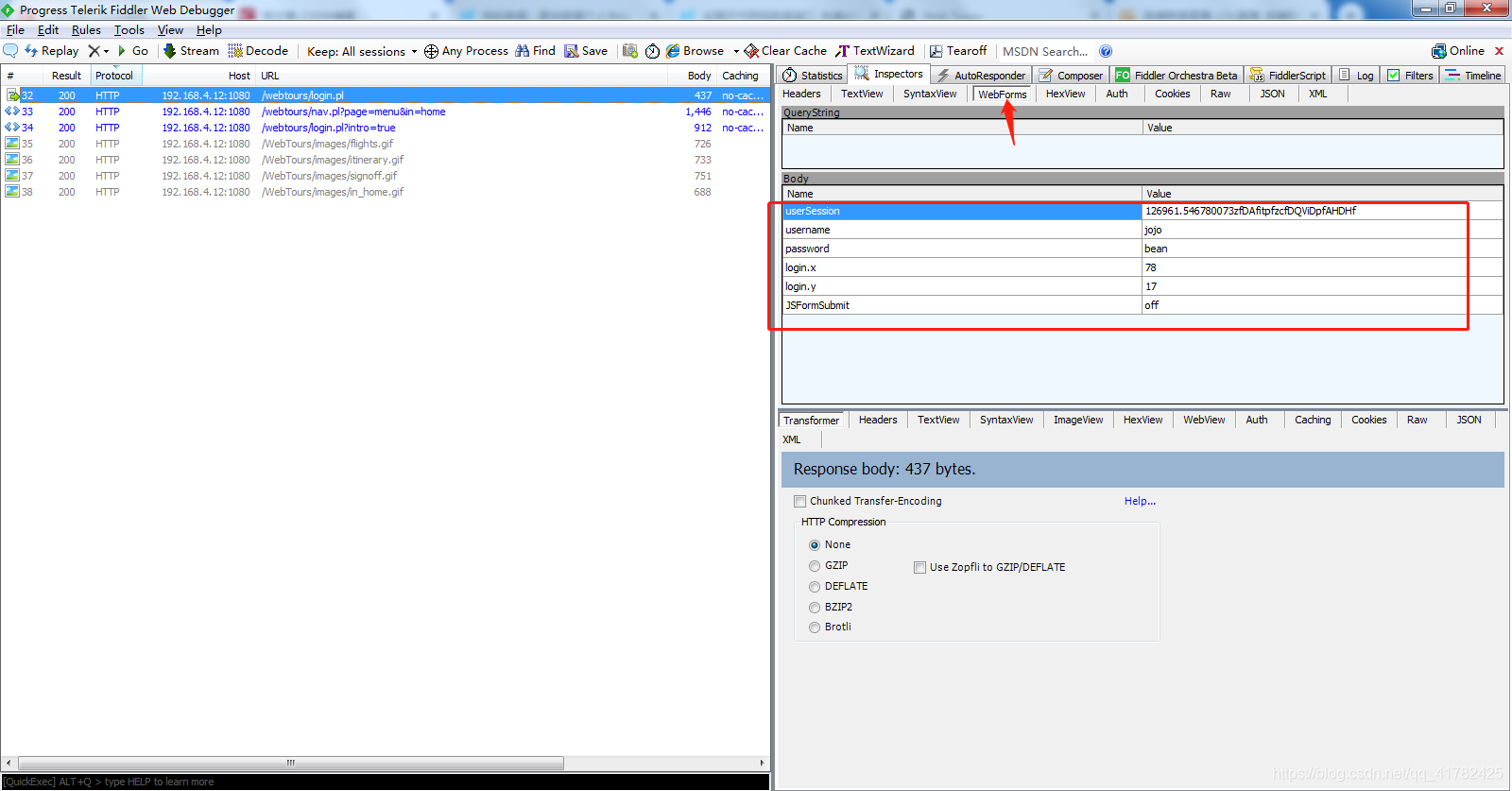Click the Protocol column header
The image size is (1512, 791).
115,76
